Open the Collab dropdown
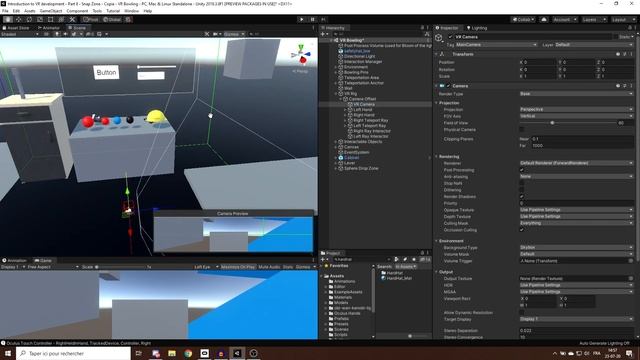The height and width of the screenshot is (360, 640). click(523, 19)
